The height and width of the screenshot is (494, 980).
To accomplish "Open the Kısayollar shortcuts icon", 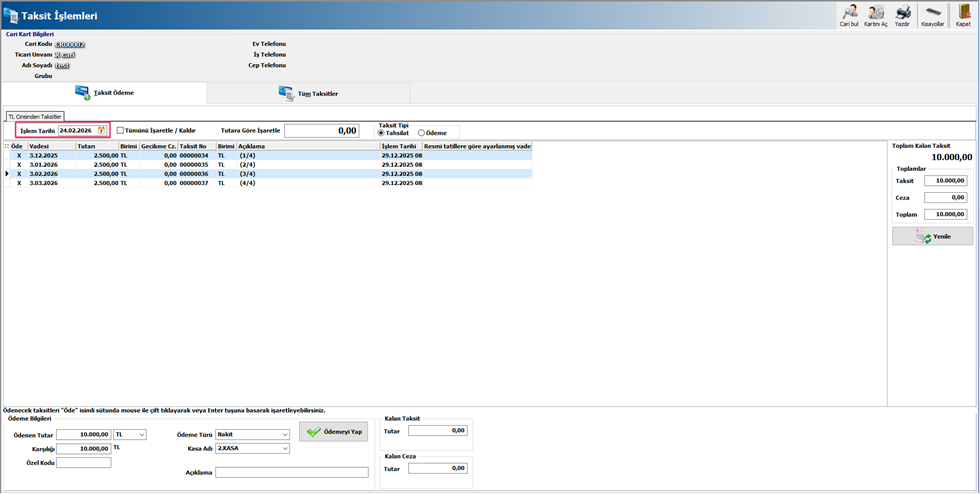I will tap(932, 13).
